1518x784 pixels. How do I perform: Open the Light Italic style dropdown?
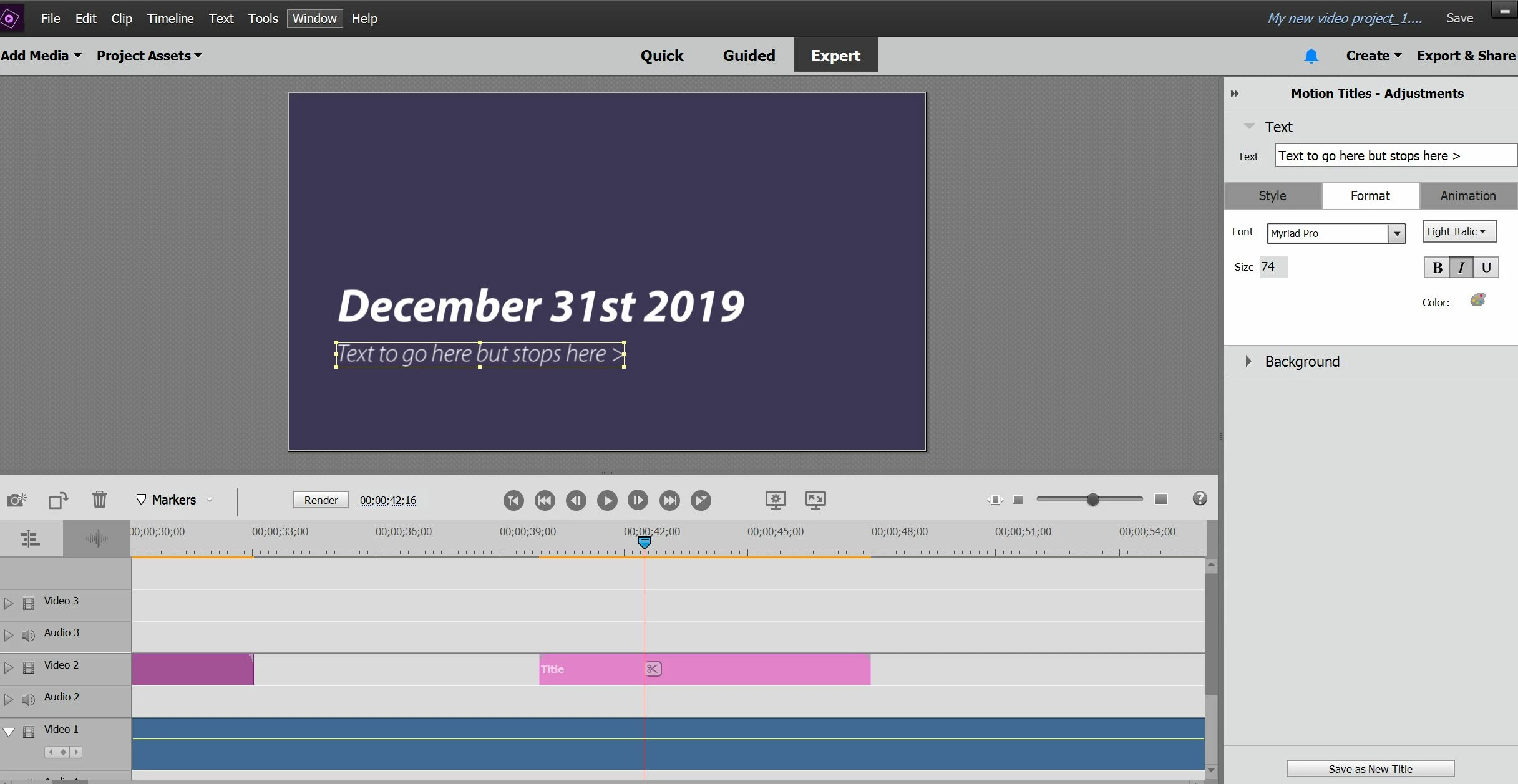point(1459,231)
